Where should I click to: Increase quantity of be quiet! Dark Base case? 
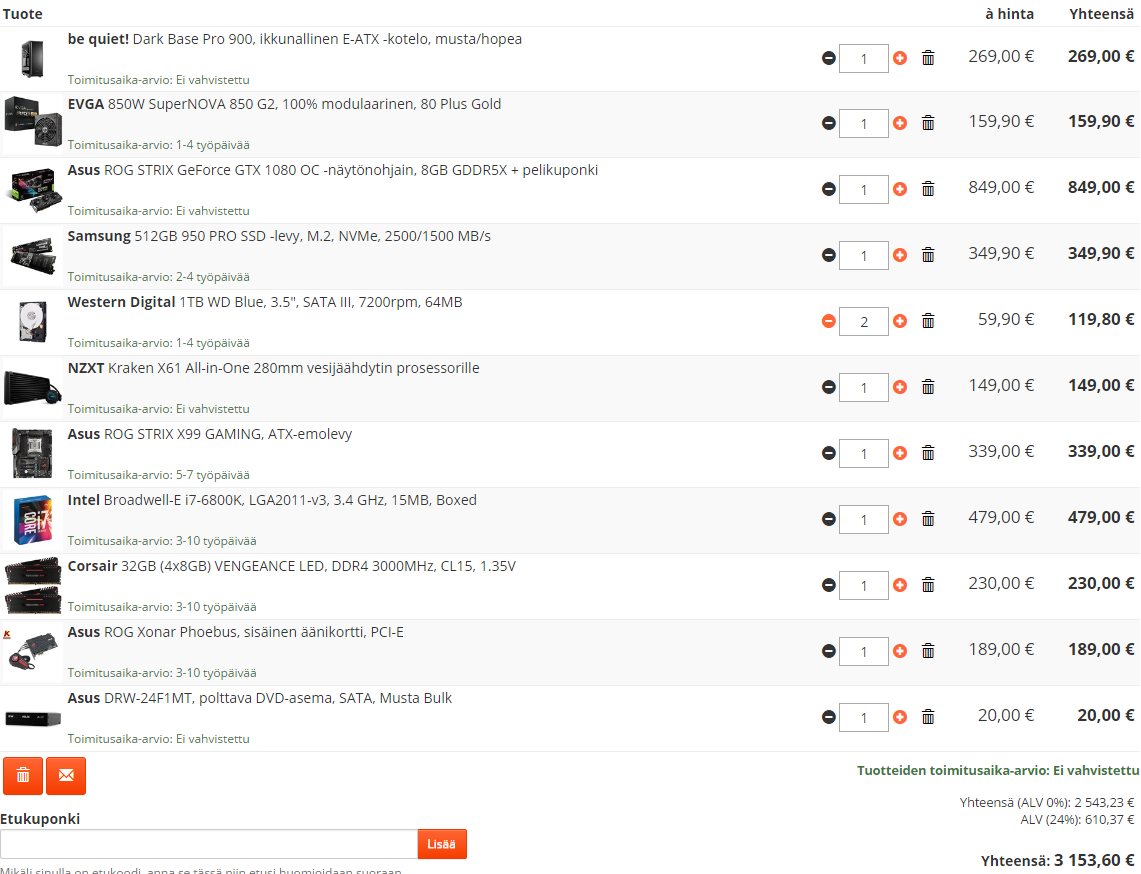click(900, 58)
